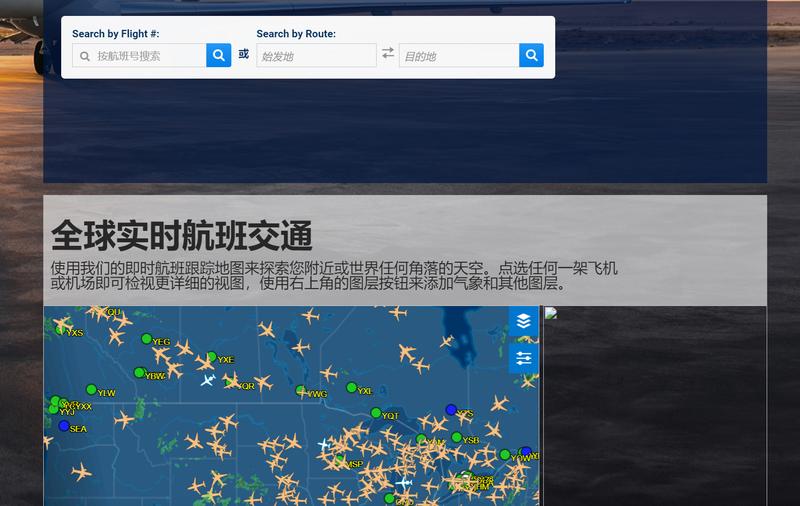Click the heading 全球实时航班交通
The width and height of the screenshot is (800, 506).
182,236
